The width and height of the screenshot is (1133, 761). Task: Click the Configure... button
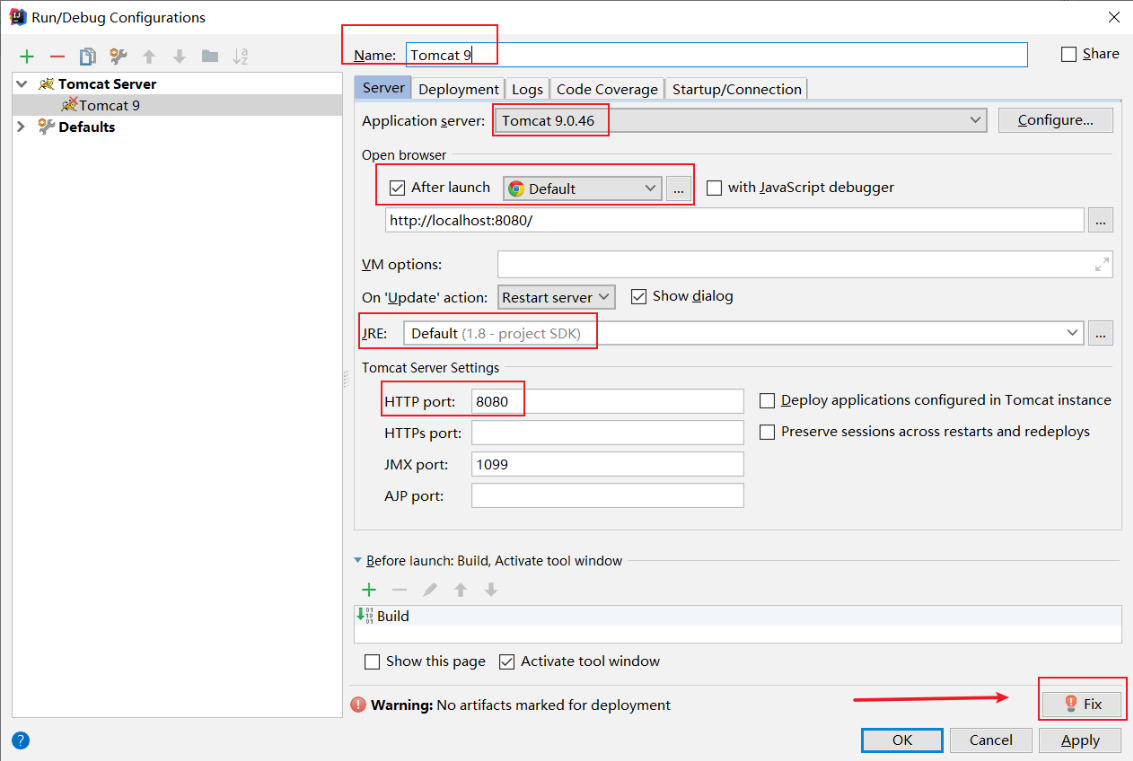pos(1055,120)
